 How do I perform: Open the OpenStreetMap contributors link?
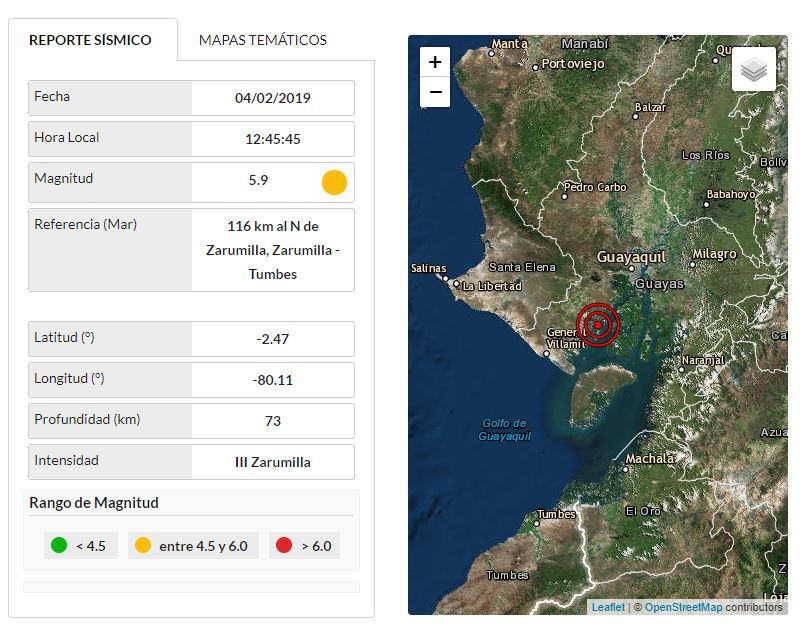[x=683, y=607]
